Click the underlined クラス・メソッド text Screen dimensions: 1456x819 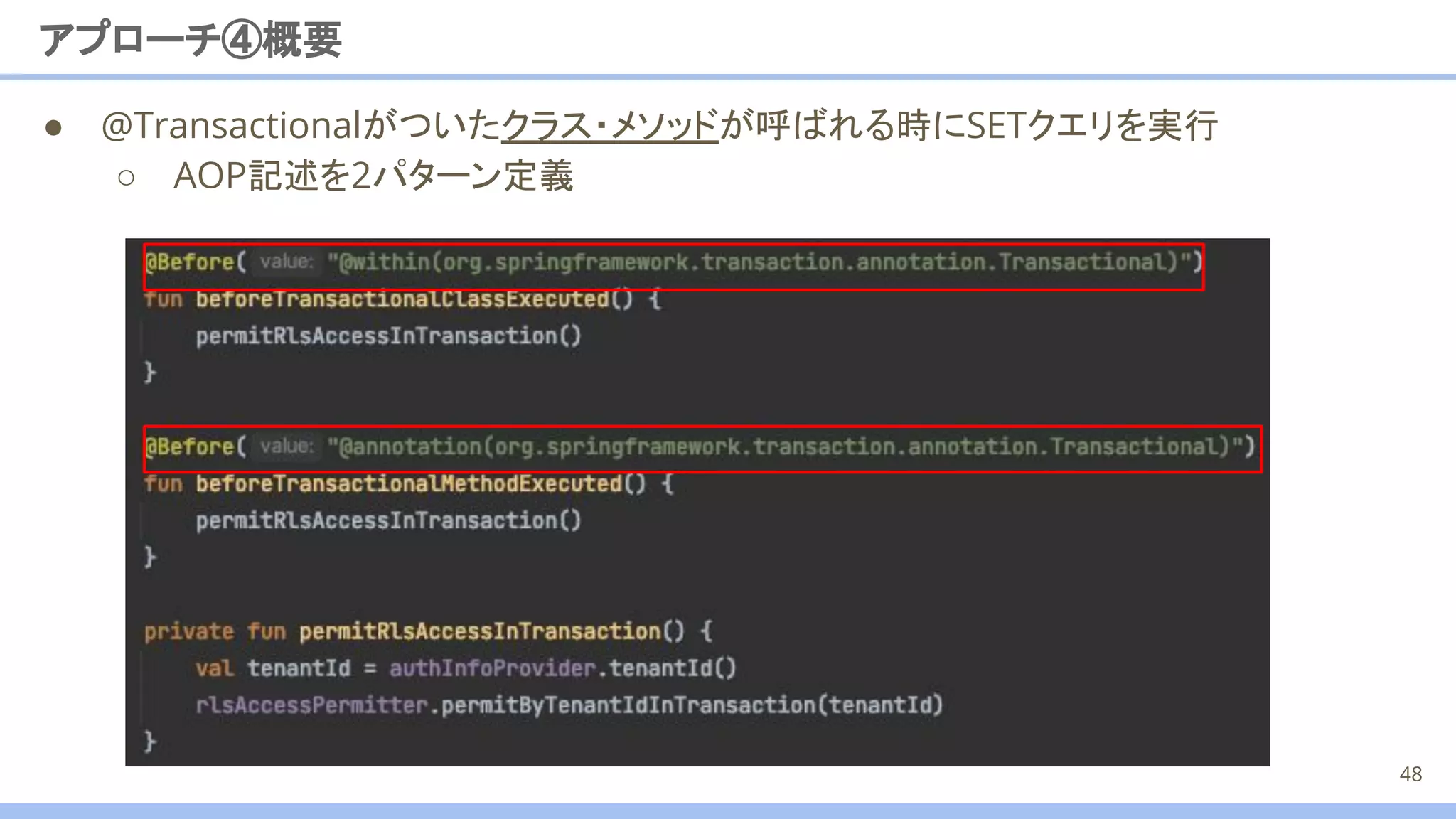pos(610,126)
